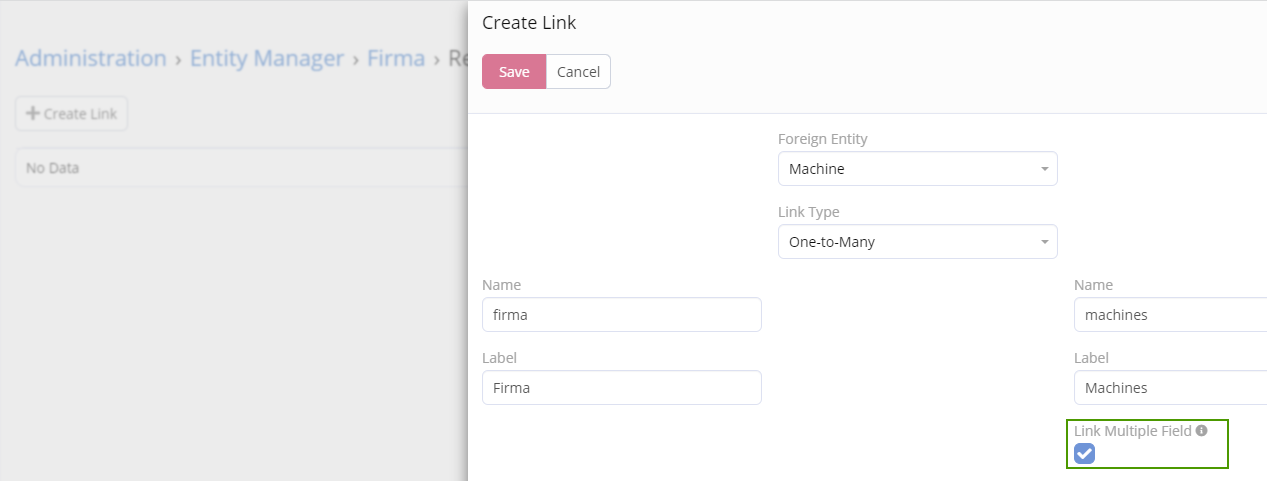Focus the Name field containing firma

[x=621, y=315]
